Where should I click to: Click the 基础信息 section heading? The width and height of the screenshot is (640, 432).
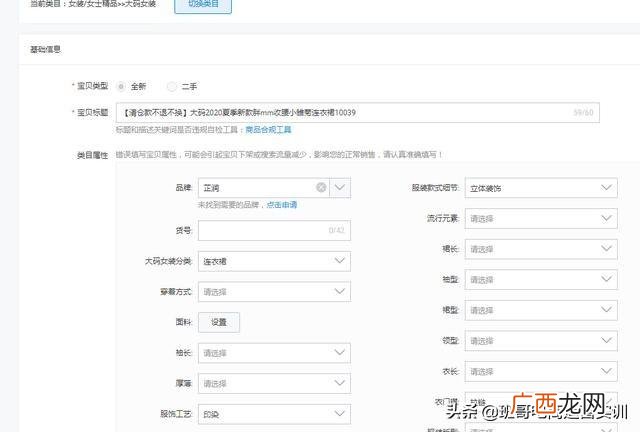tap(45, 49)
